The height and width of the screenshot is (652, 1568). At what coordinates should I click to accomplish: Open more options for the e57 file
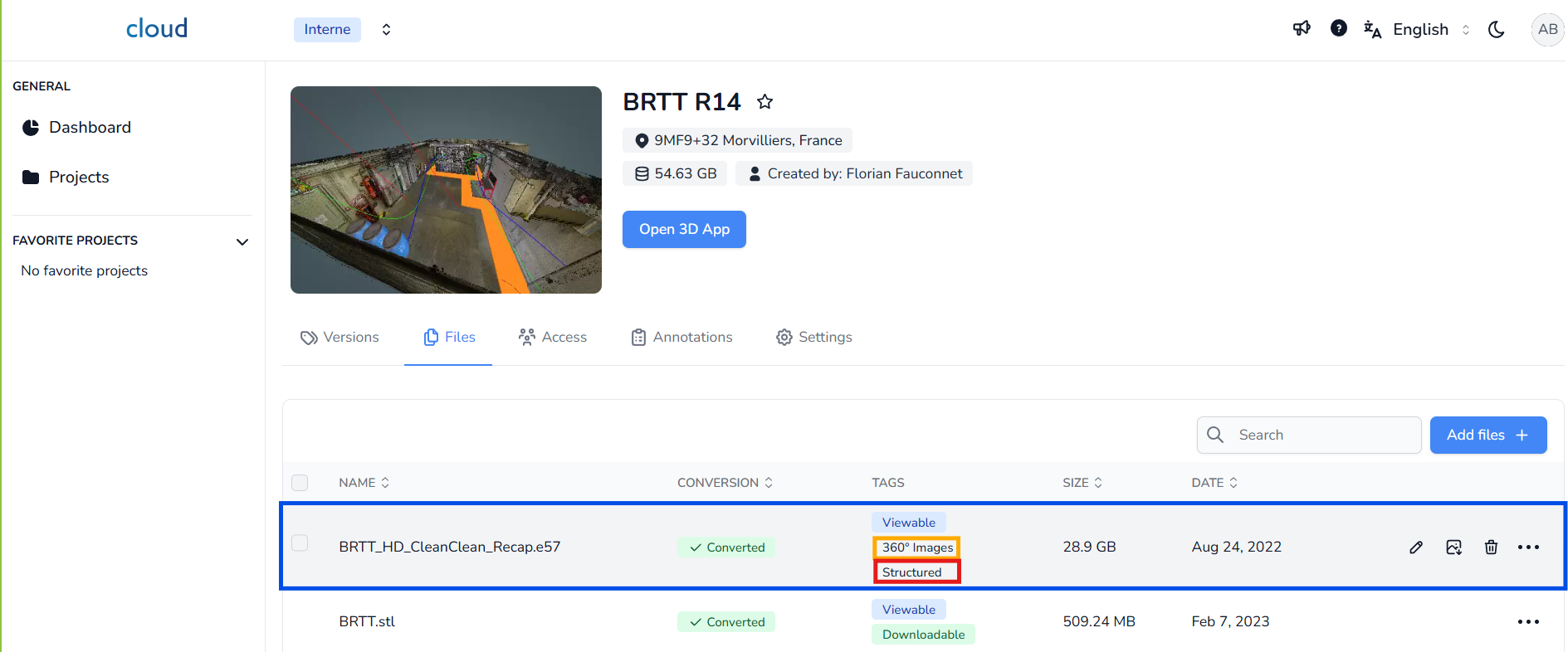(1528, 547)
